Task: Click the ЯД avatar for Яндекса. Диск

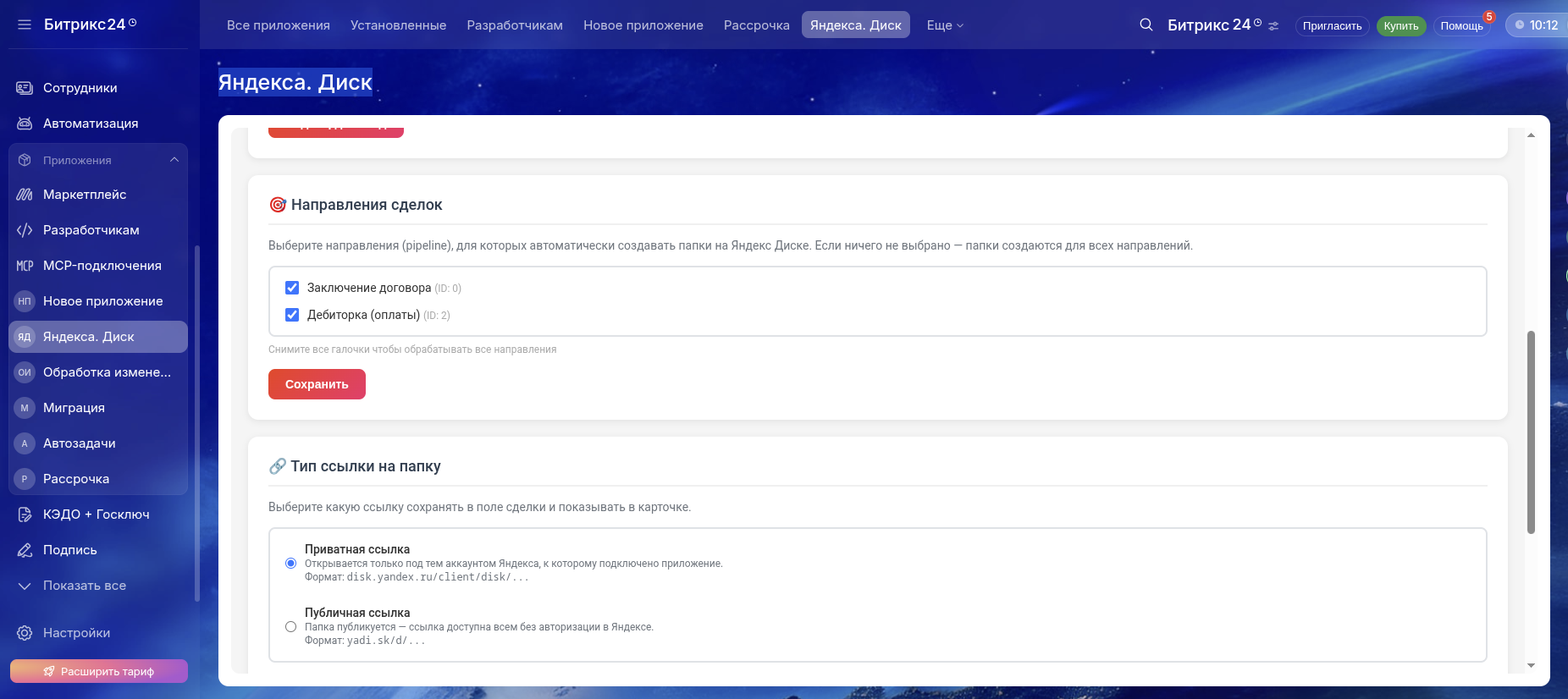Action: coord(25,337)
